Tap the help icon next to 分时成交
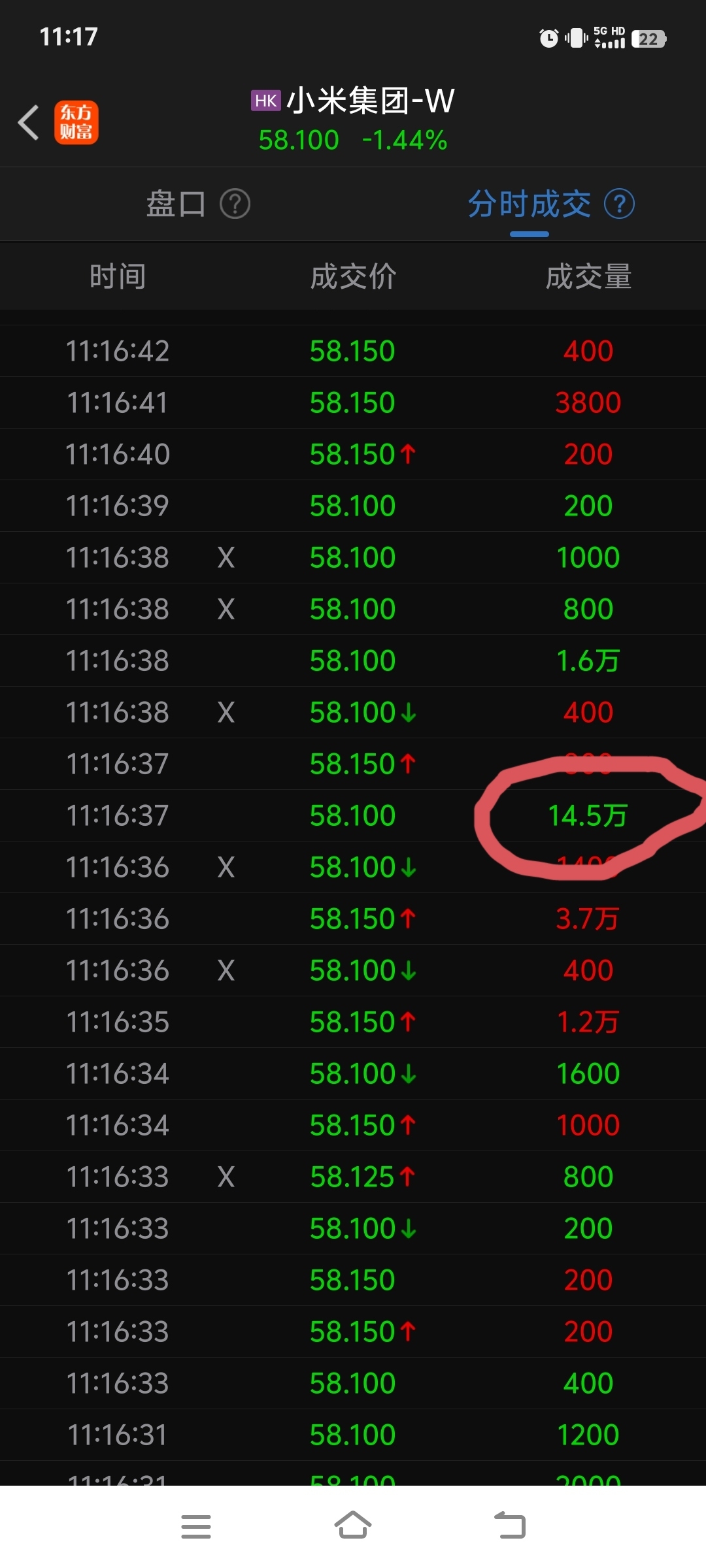 (619, 204)
